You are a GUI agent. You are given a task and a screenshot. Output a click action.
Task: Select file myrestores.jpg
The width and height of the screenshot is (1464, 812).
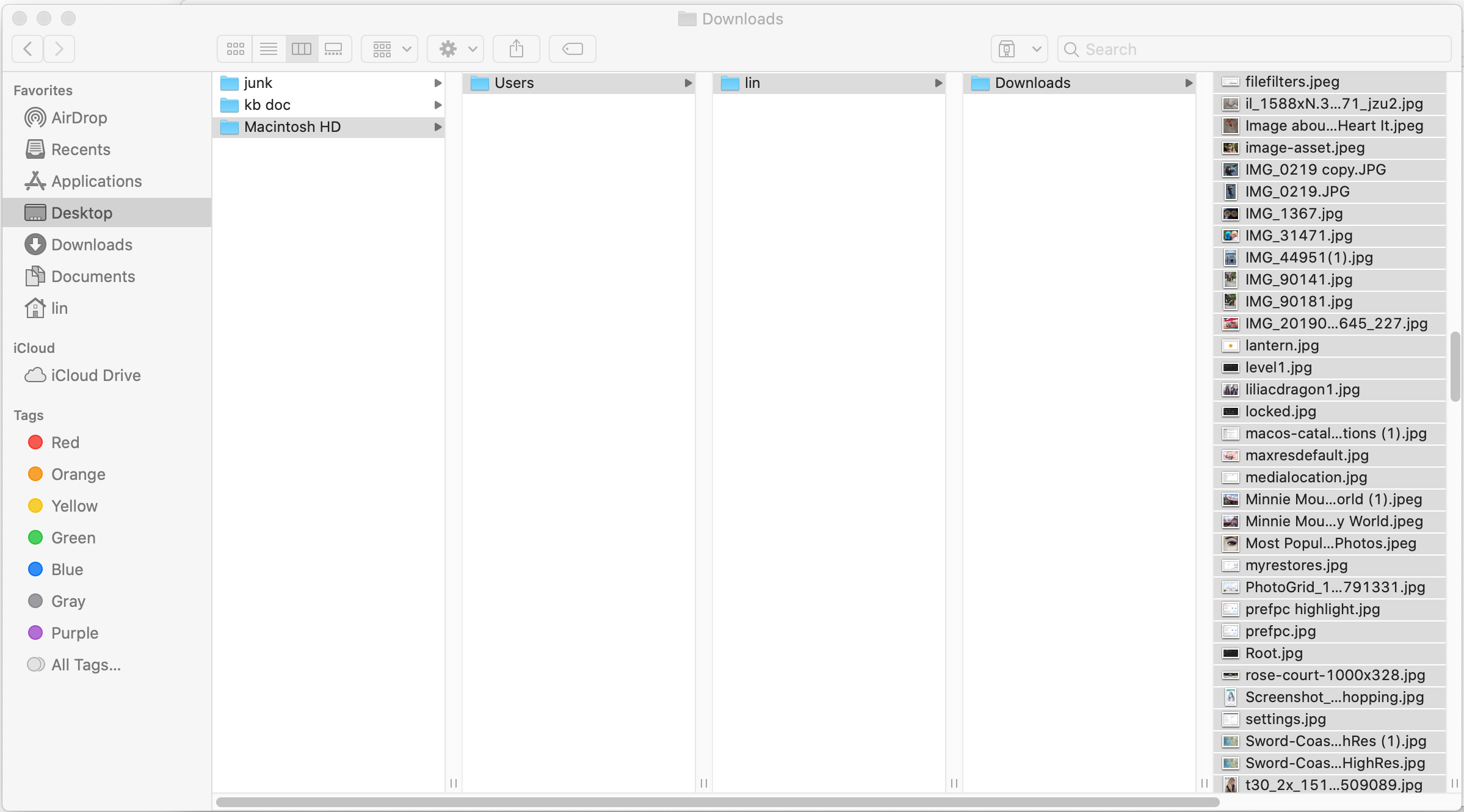[1330, 565]
